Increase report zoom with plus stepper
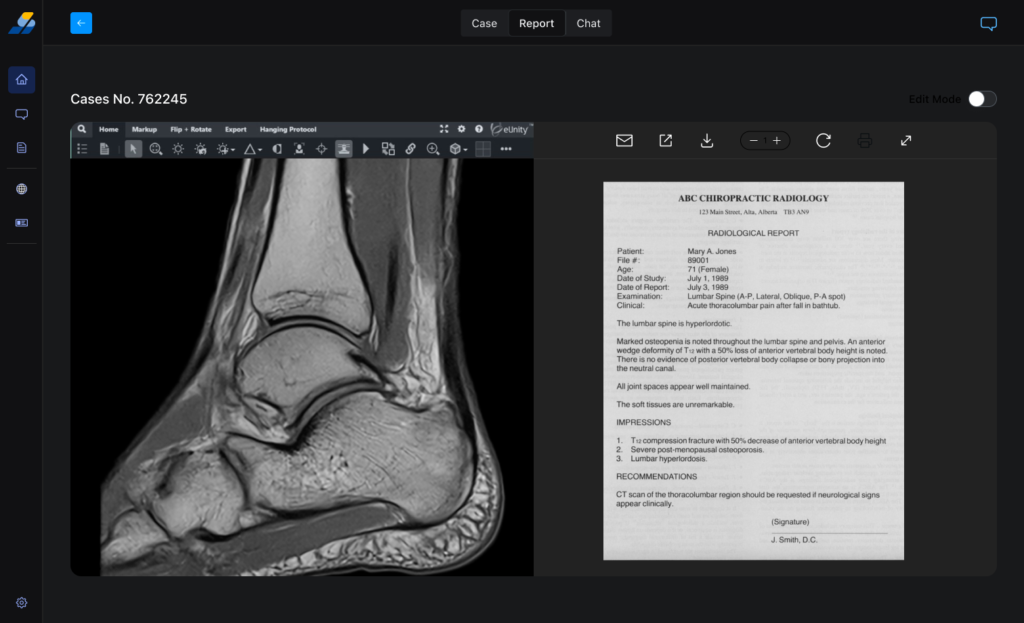 776,141
